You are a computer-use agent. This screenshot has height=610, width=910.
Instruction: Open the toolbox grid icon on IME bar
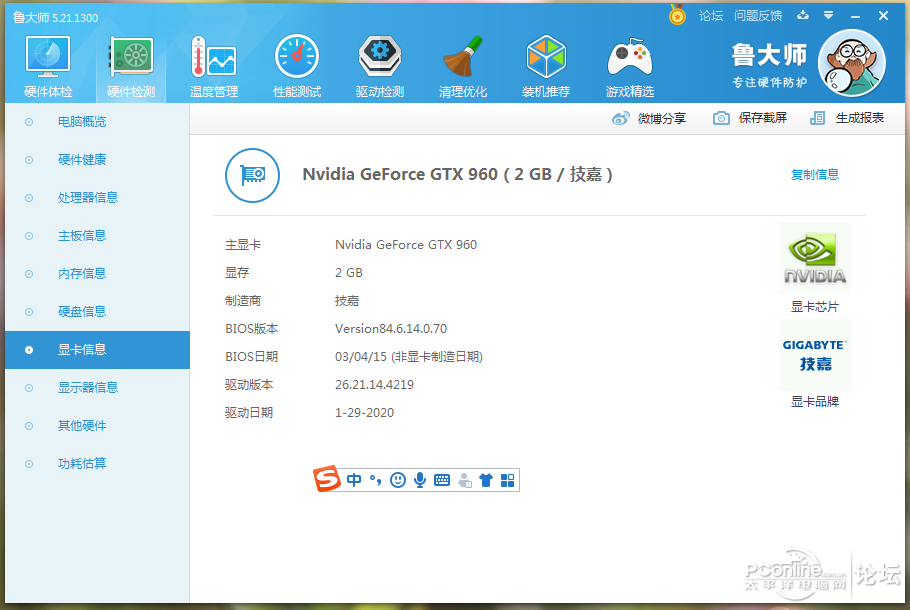coord(507,480)
